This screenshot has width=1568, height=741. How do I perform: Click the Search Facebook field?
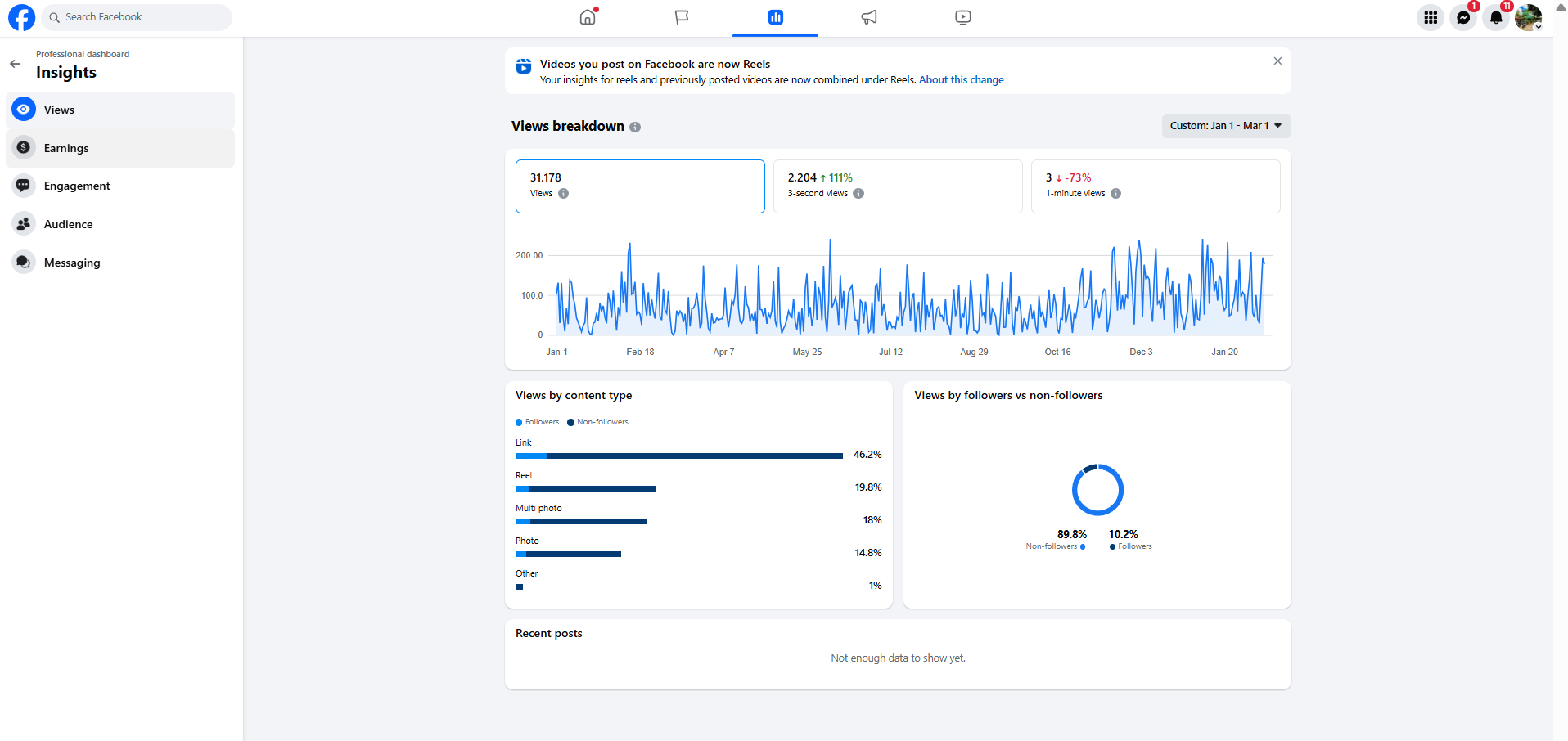coord(137,17)
